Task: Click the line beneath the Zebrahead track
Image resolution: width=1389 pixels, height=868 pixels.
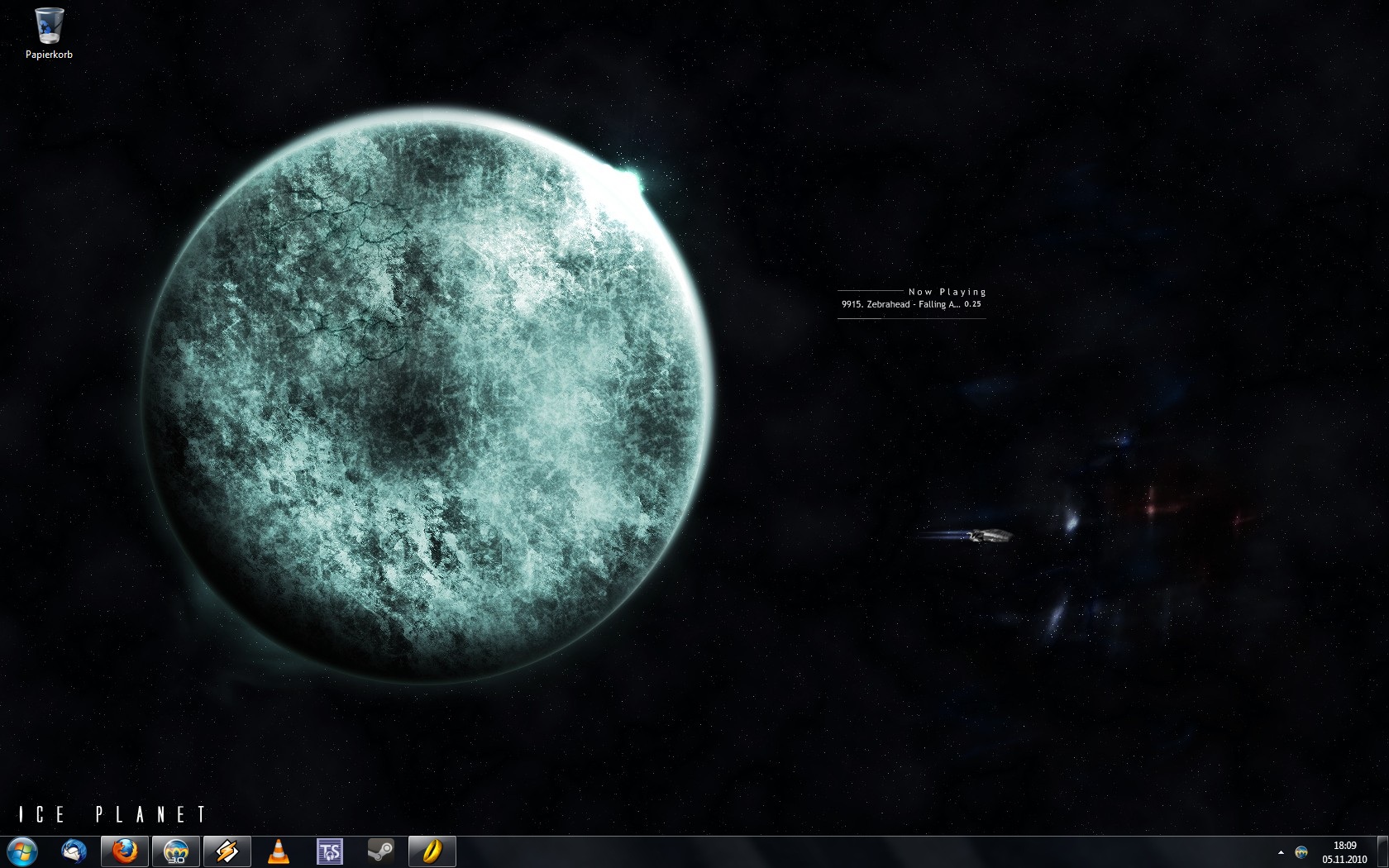Action: [911, 318]
